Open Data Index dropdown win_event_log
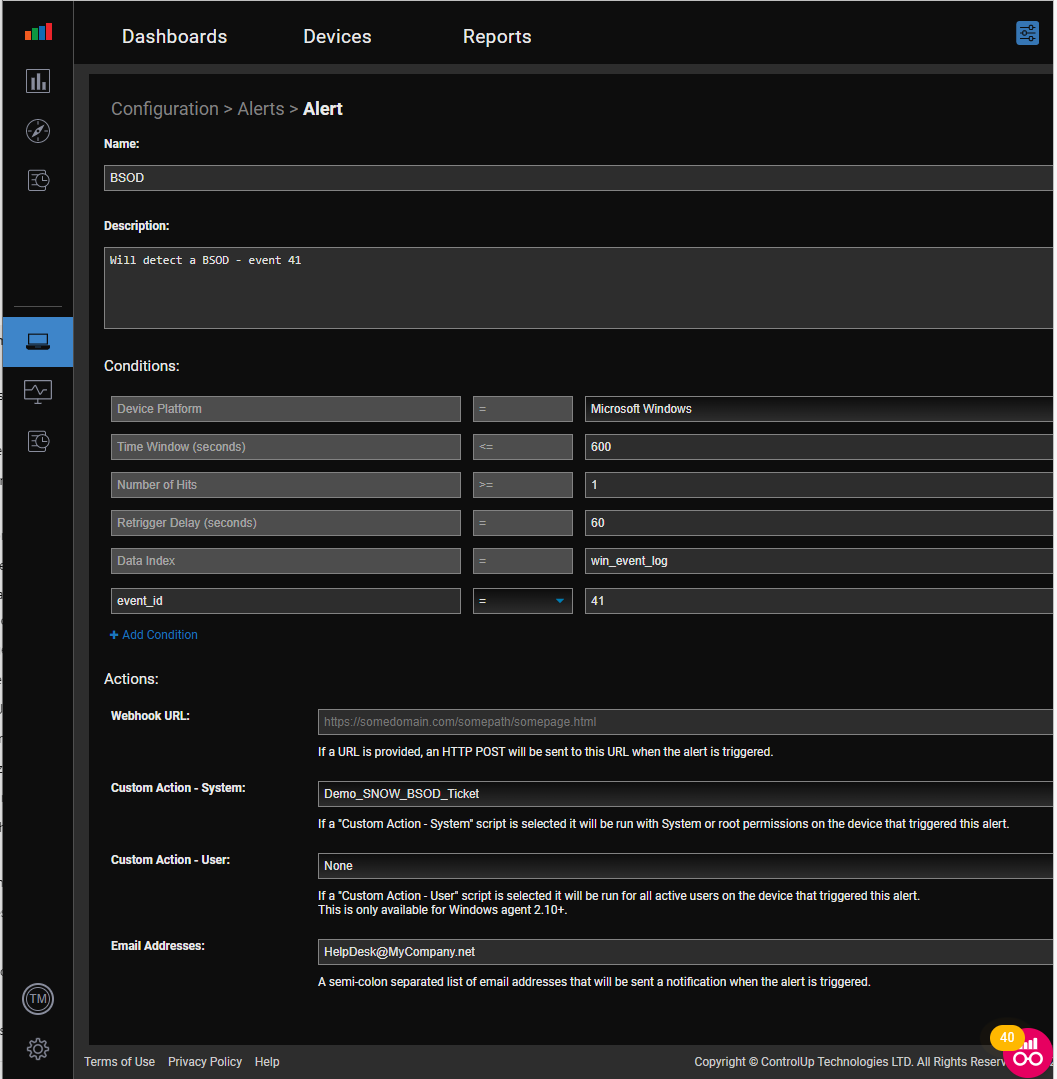 click(x=818, y=561)
